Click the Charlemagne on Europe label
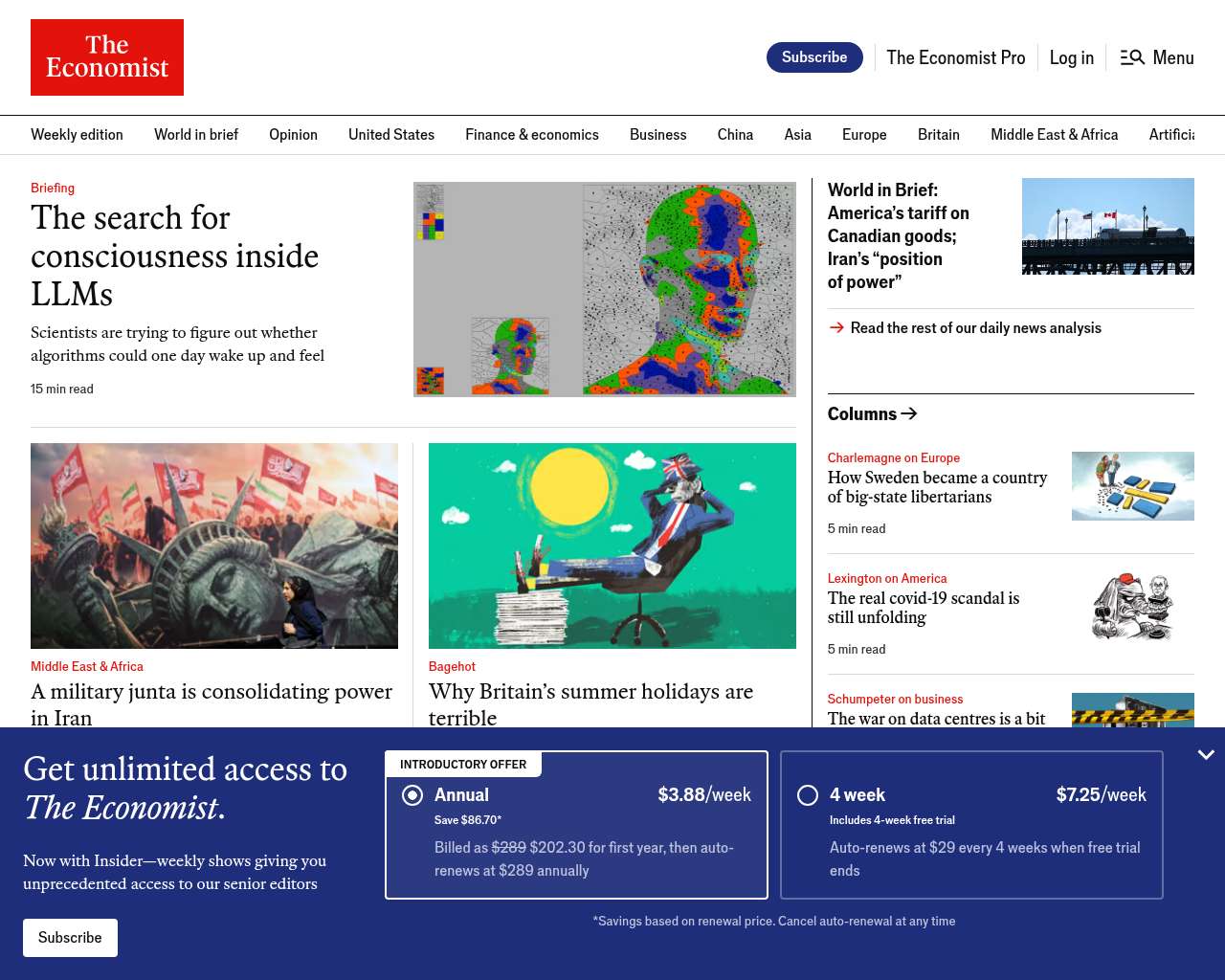Viewport: 1225px width, 980px height. click(x=894, y=457)
